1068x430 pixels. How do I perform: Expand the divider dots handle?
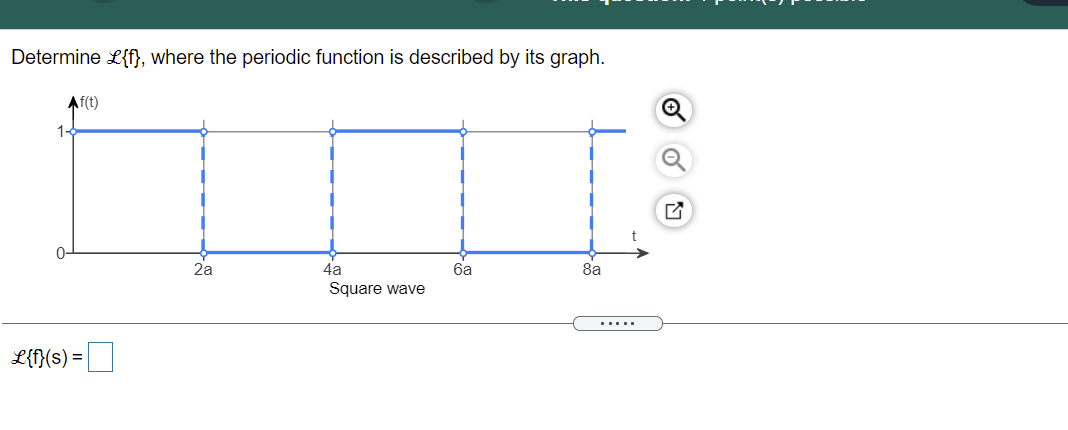618,323
